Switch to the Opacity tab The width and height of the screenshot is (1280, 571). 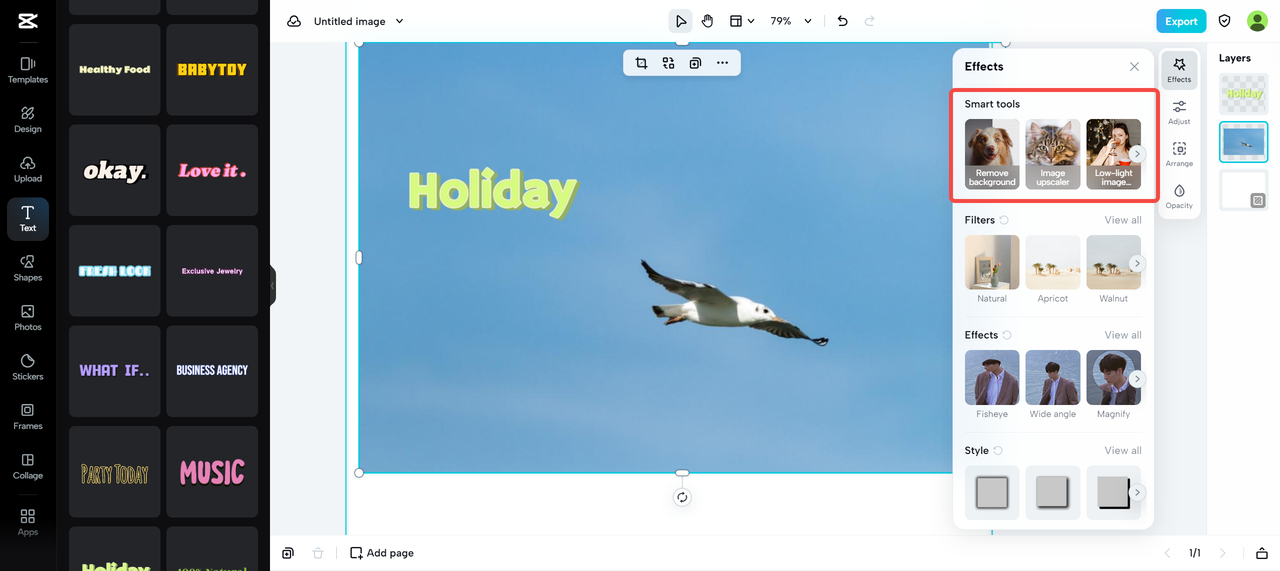point(1179,196)
